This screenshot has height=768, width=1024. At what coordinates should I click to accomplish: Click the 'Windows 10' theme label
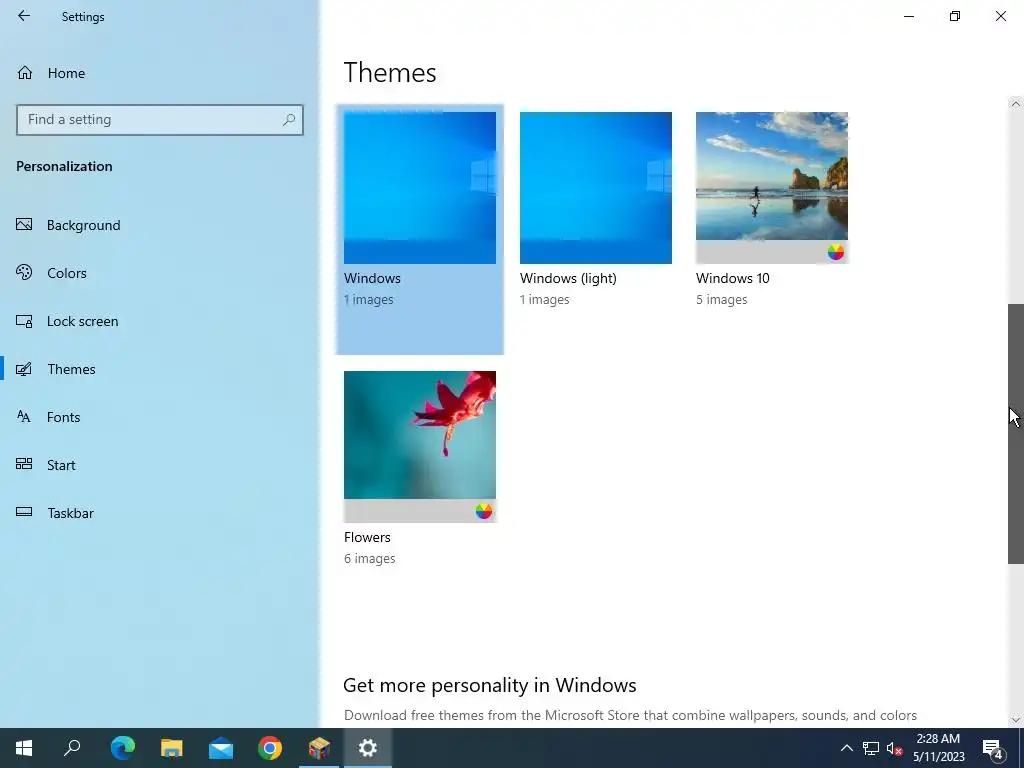click(733, 278)
